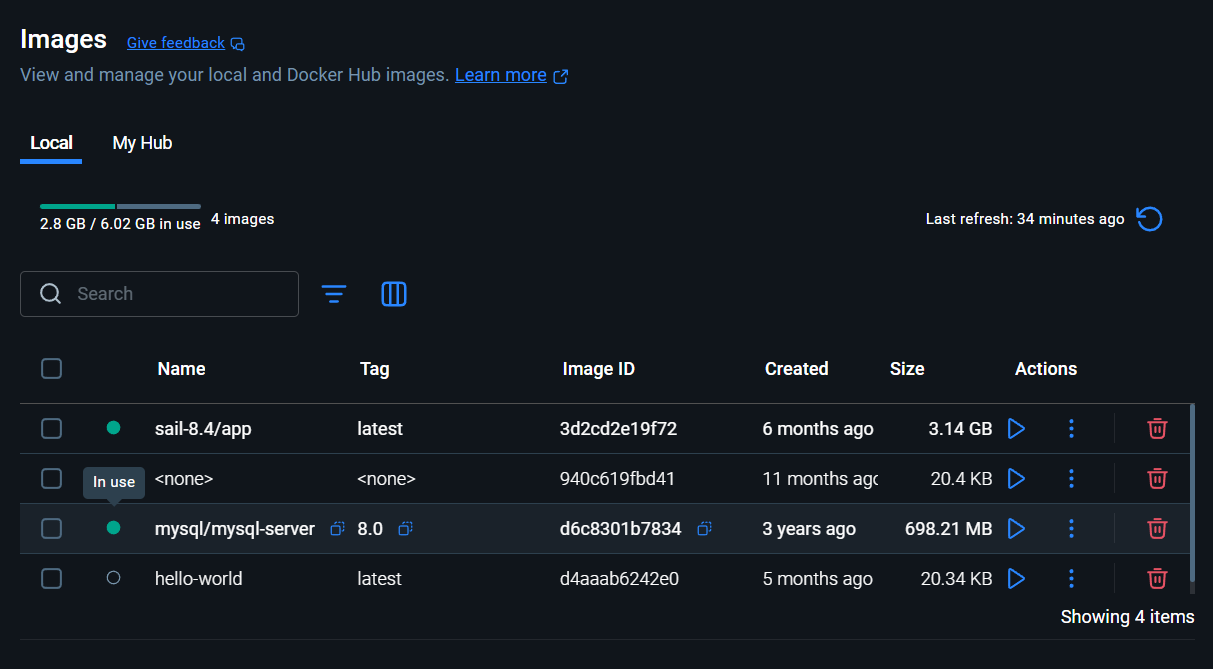Check the hello-world image checkbox

(x=52, y=578)
